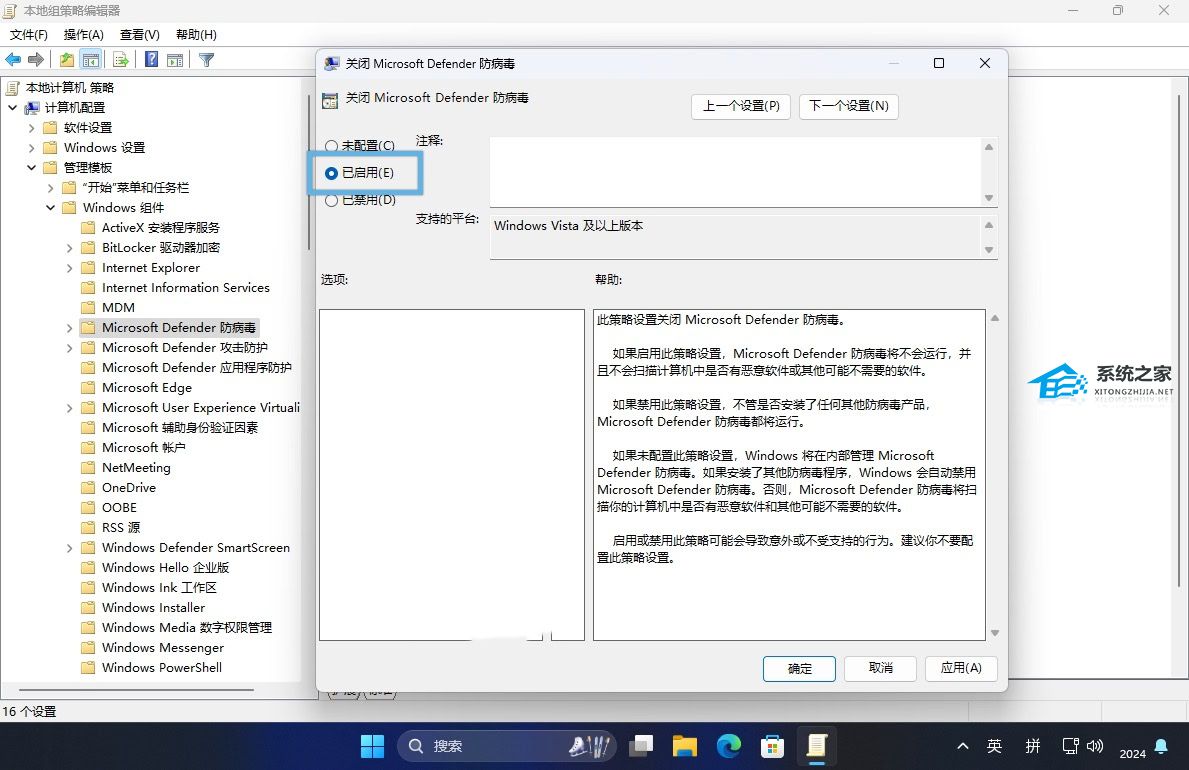
Task: Open Task View on the taskbar
Action: click(641, 746)
